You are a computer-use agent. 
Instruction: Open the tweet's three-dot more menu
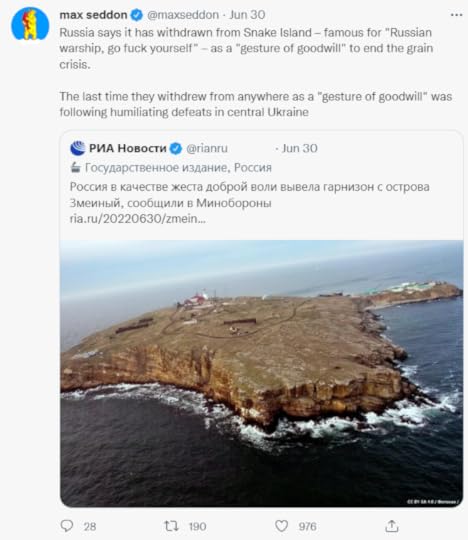pos(456,15)
